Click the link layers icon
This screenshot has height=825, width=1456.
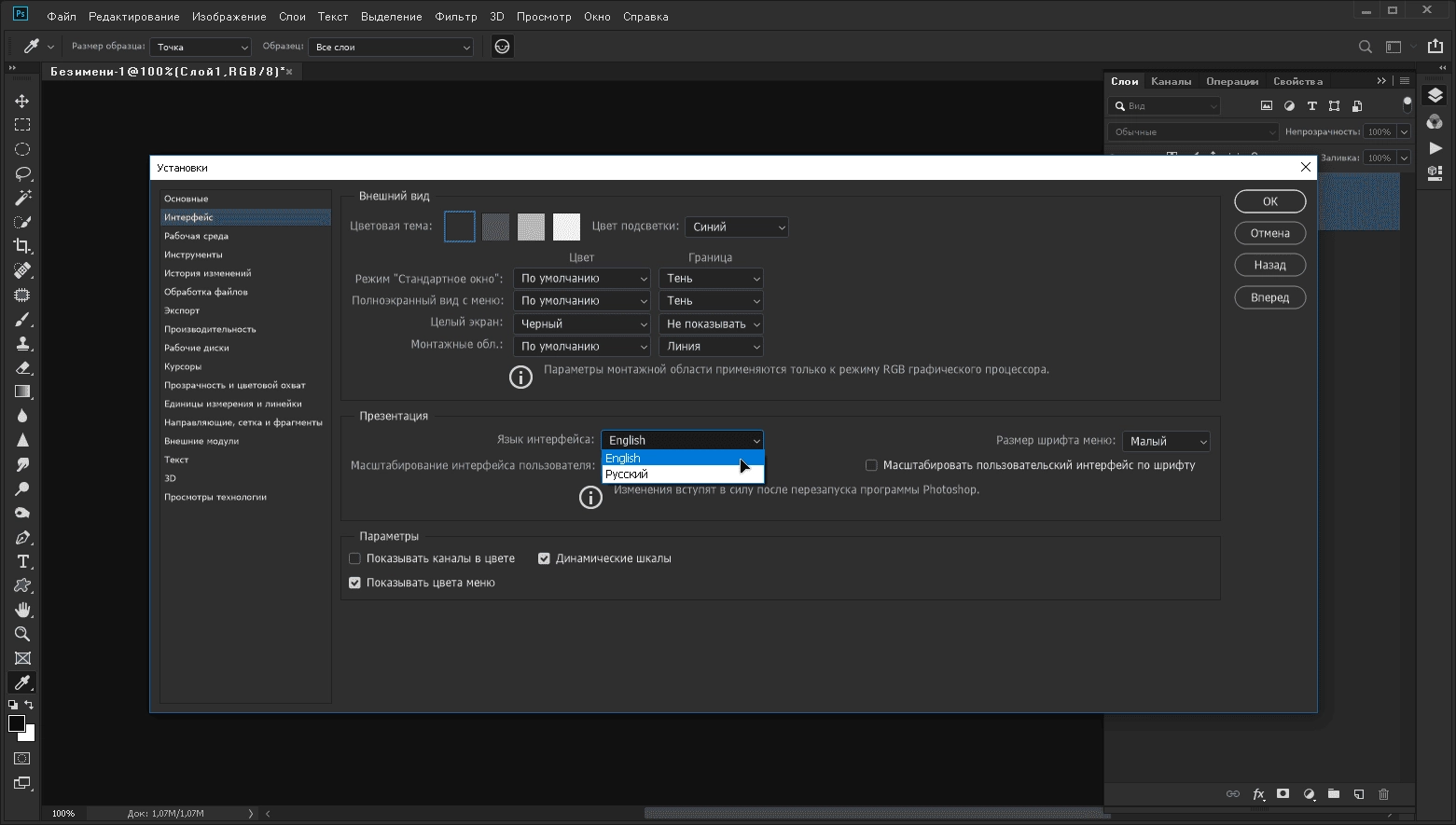[x=1233, y=794]
